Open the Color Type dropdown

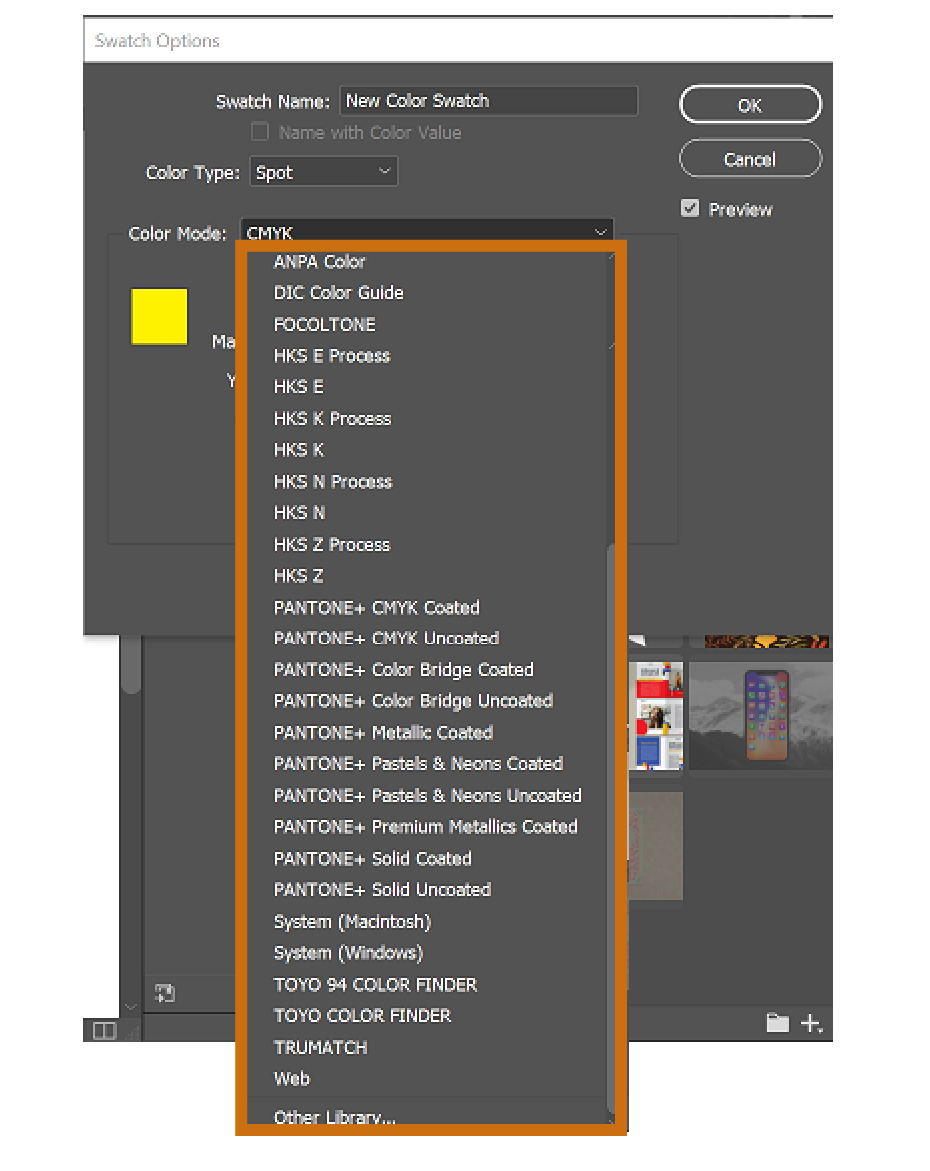coord(323,171)
